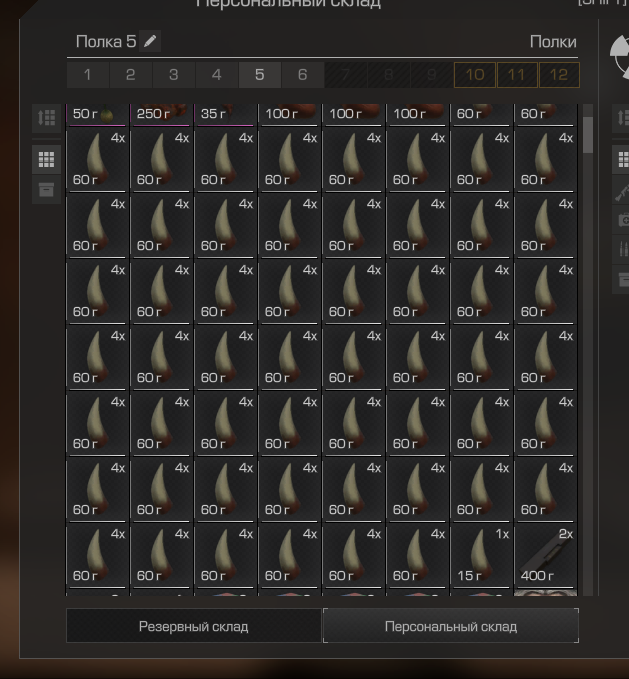The image size is (629, 679).
Task: Select the active shelf tab 5
Action: click(x=259, y=75)
